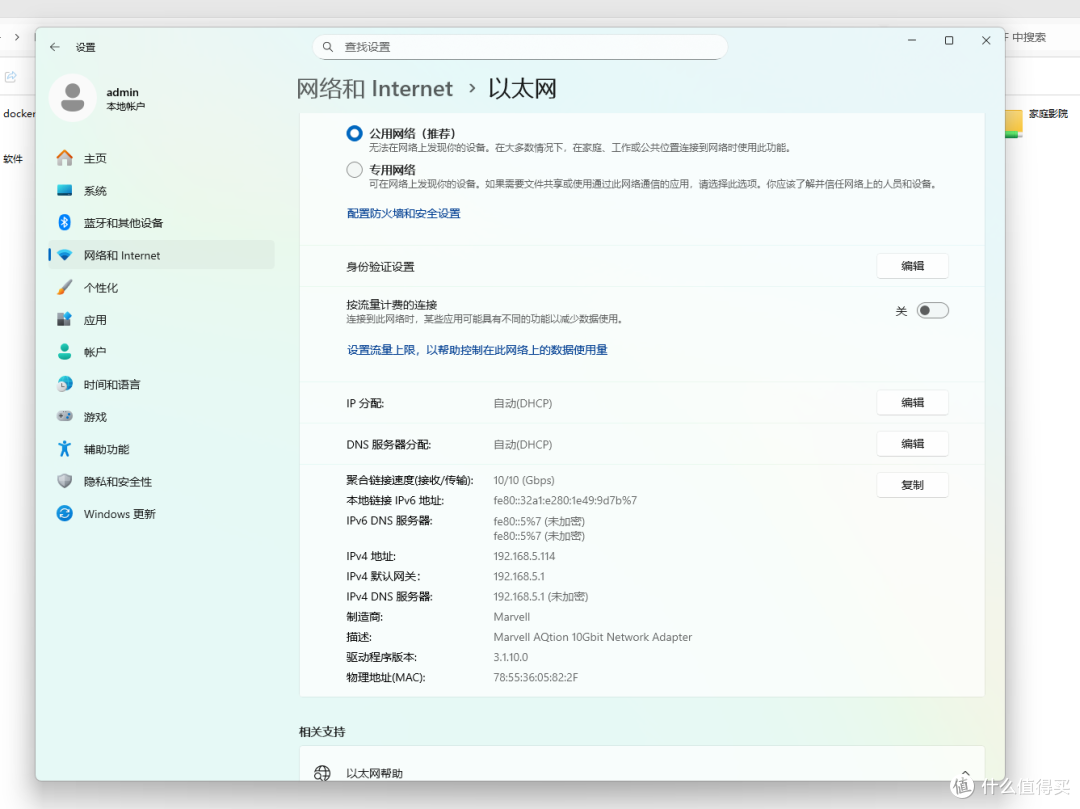This screenshot has height=809, width=1080.
Task: Select 专用网络 radio button
Action: pos(354,169)
